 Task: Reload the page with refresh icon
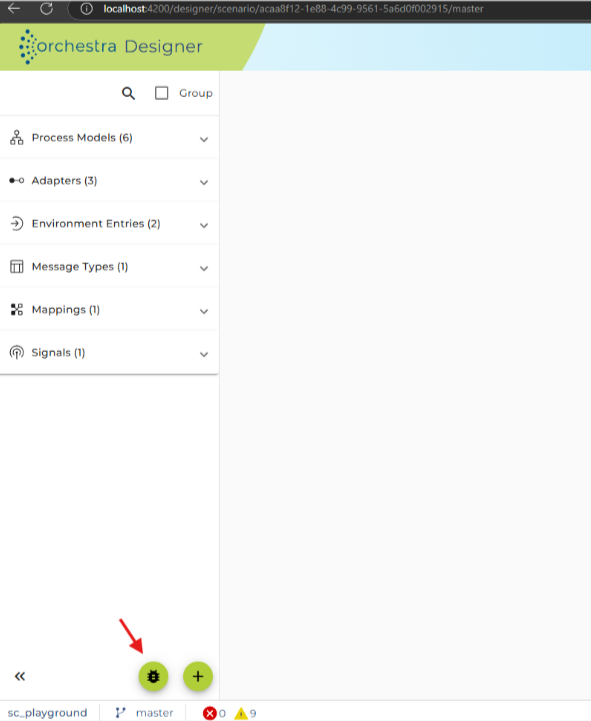pyautogui.click(x=46, y=8)
